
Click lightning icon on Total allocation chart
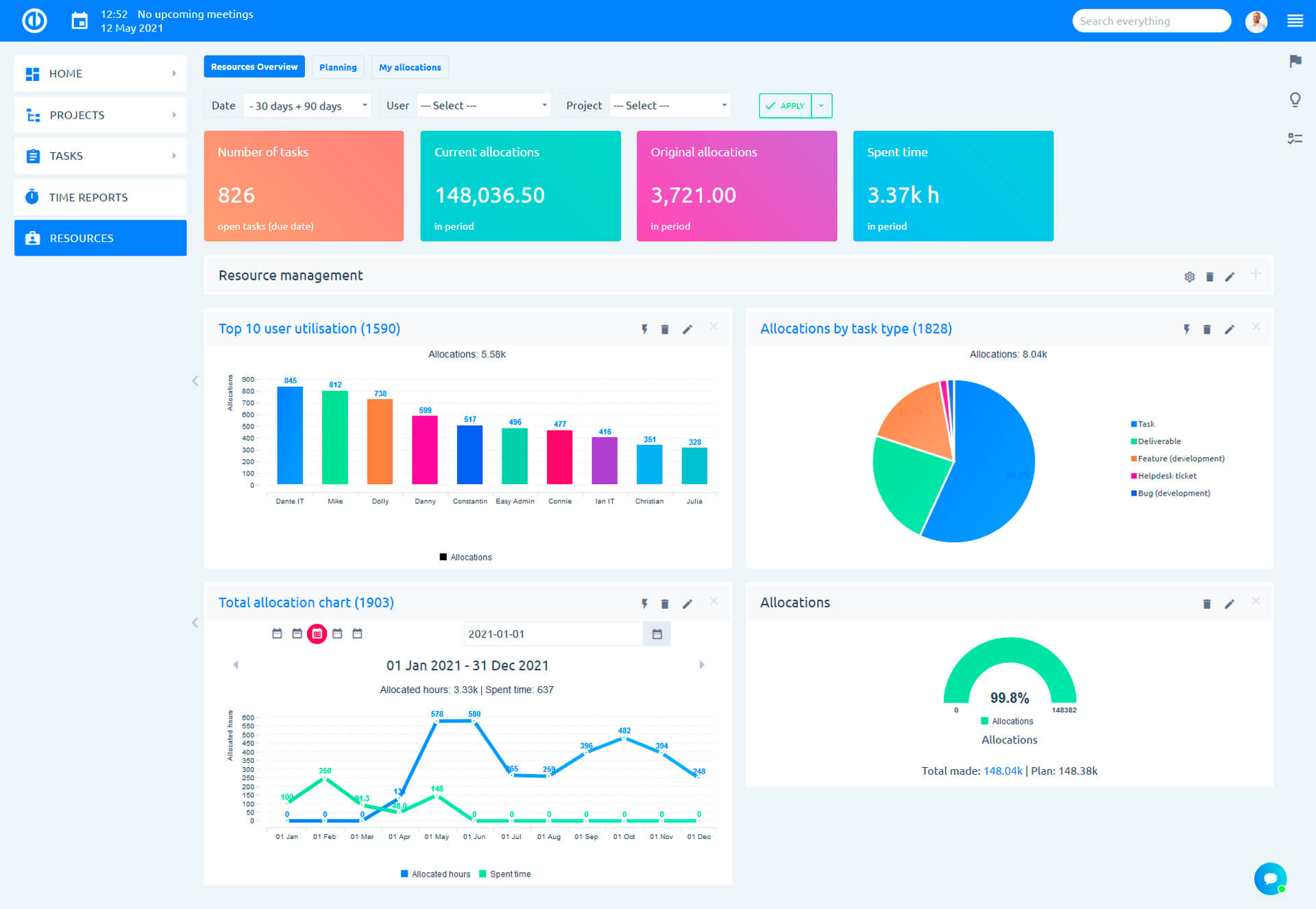[x=644, y=604]
